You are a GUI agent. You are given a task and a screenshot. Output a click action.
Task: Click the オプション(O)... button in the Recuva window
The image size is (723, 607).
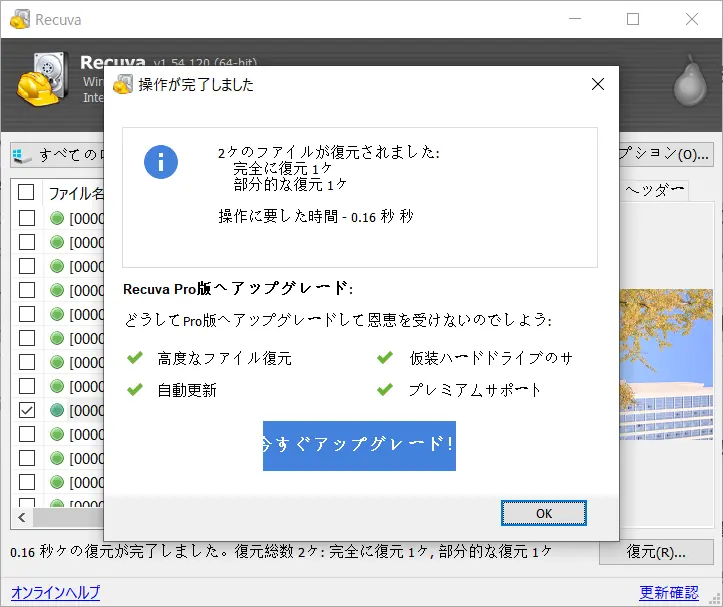(666, 154)
